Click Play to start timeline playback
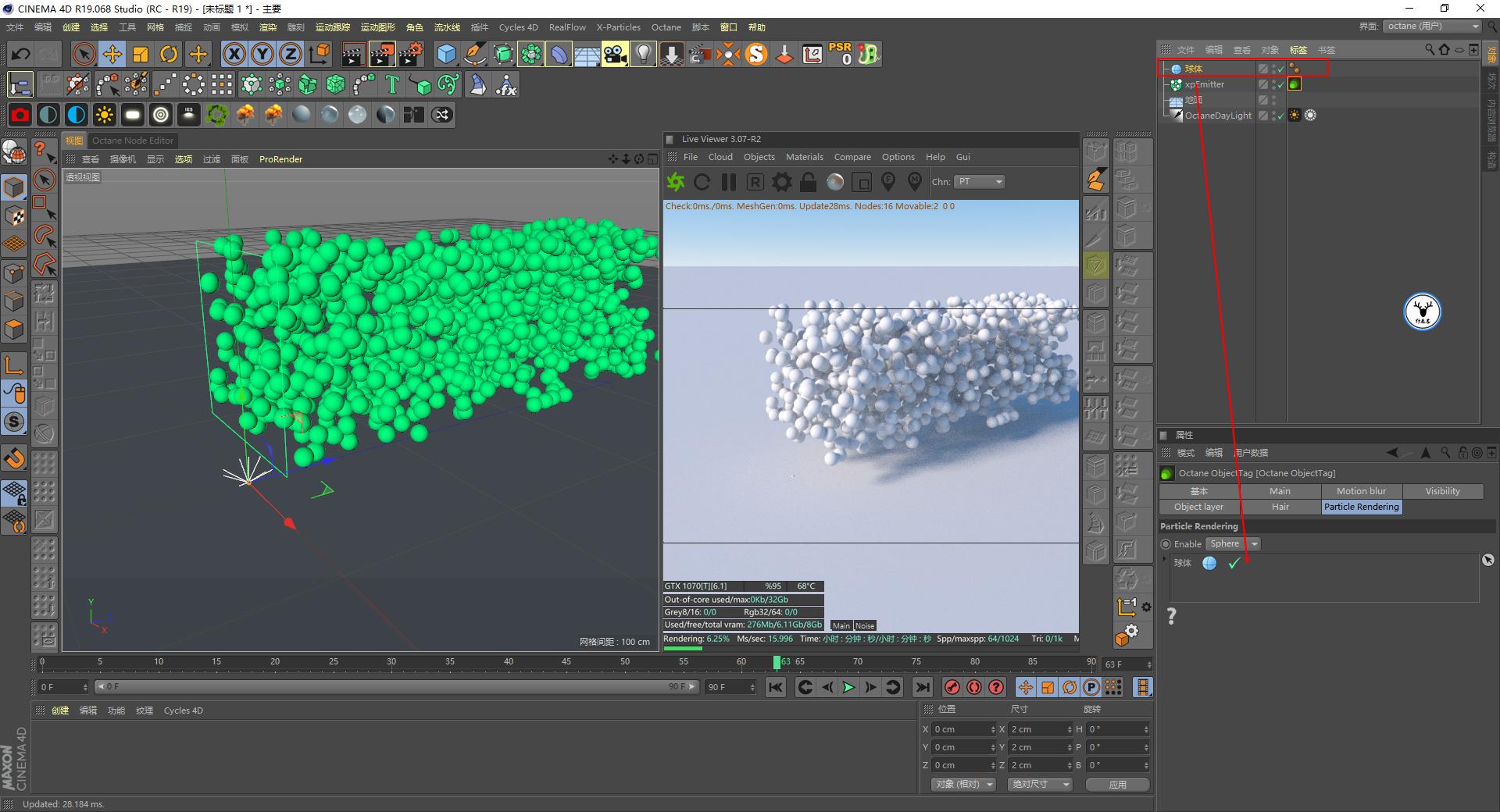This screenshot has width=1500, height=812. coord(848,688)
